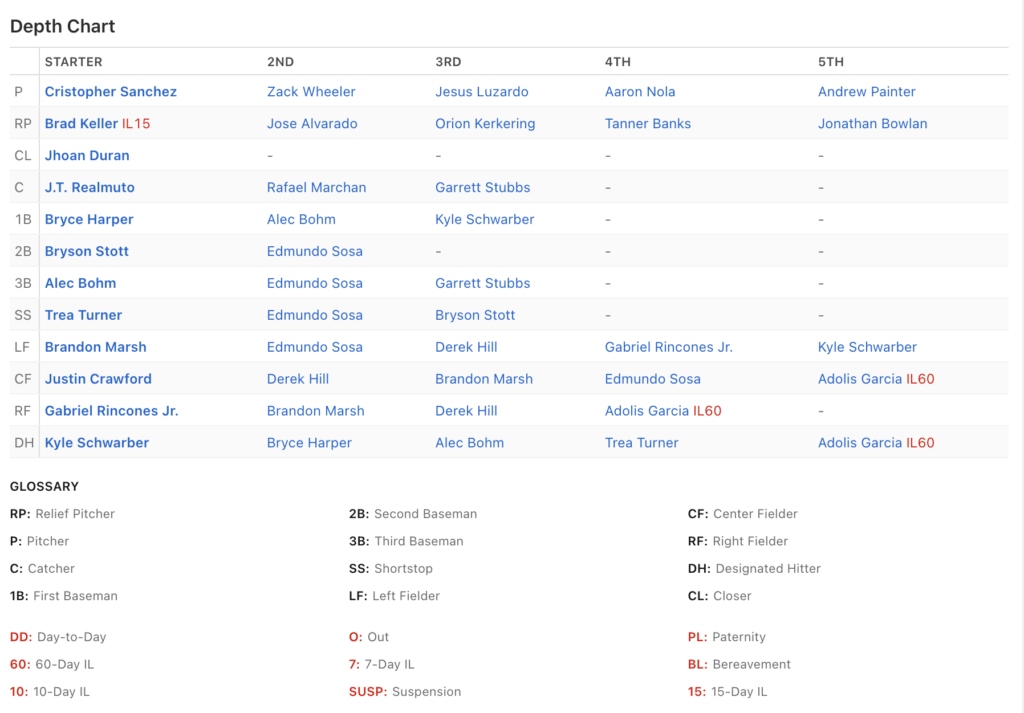This screenshot has width=1024, height=713.
Task: Select Bryson Stott in the SS row
Action: [x=475, y=315]
